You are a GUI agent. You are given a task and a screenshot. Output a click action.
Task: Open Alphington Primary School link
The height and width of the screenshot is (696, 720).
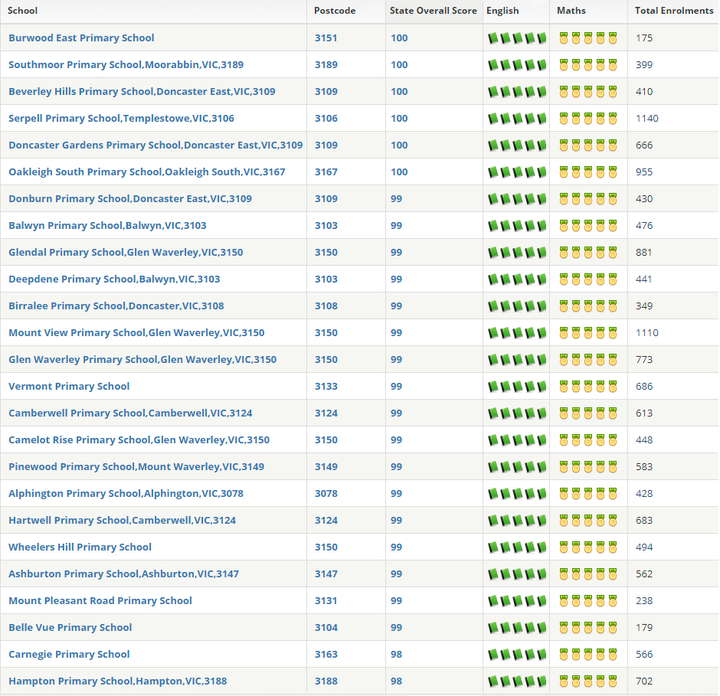point(126,493)
